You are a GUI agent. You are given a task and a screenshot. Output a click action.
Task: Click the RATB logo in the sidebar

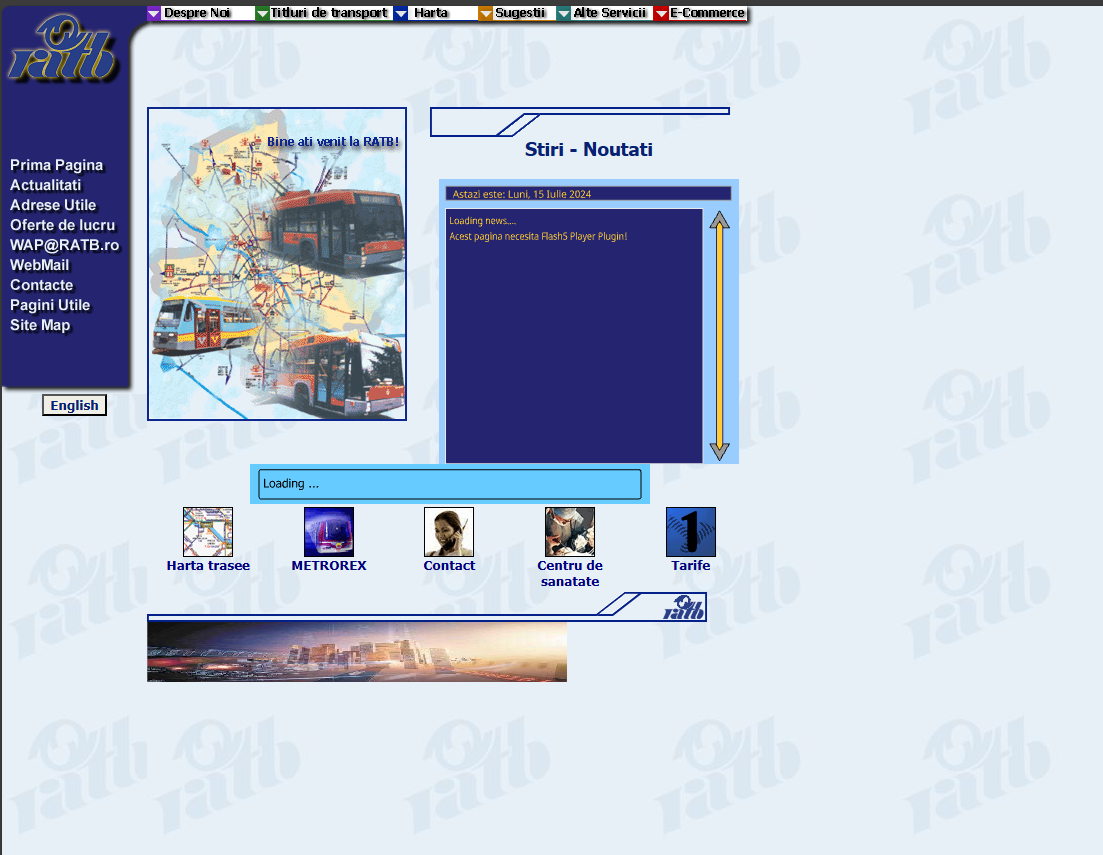click(x=62, y=49)
